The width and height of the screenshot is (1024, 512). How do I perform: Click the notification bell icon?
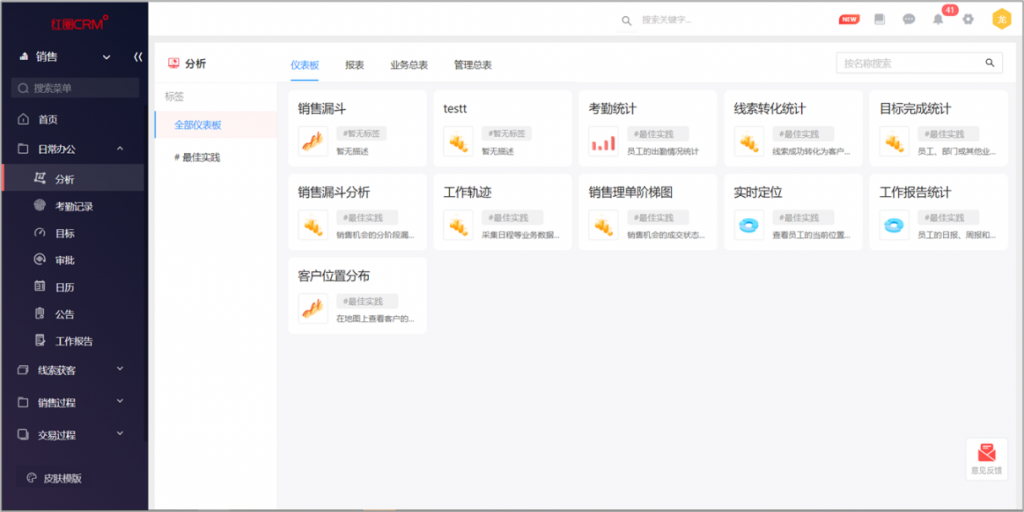pos(938,19)
